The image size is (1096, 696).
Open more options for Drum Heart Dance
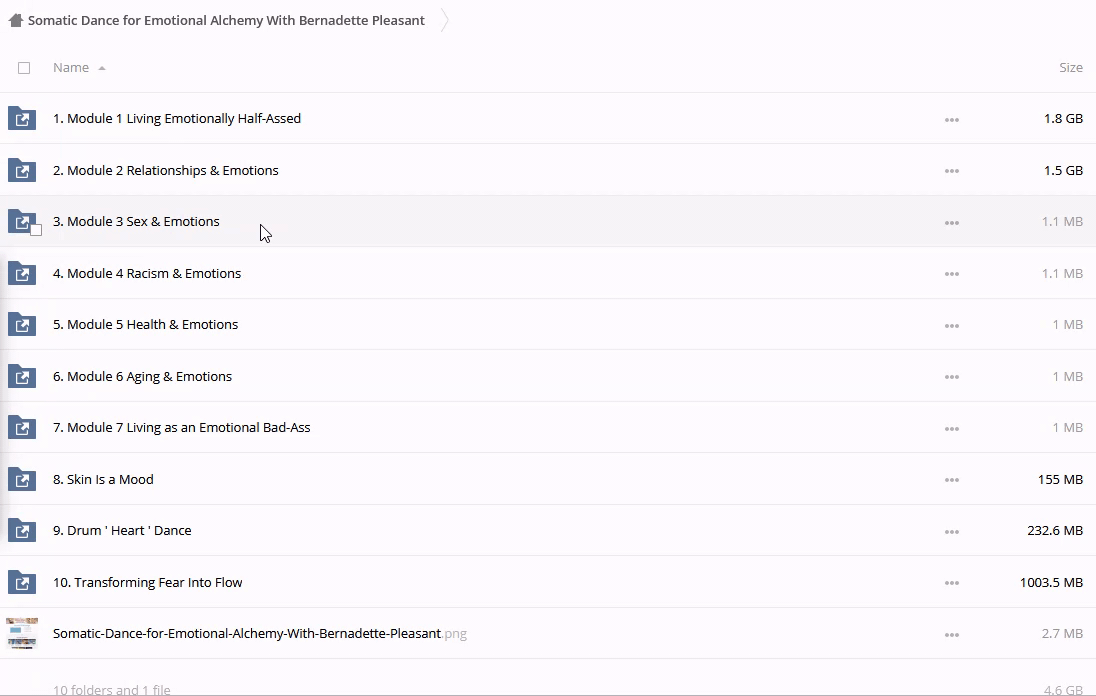click(x=951, y=532)
